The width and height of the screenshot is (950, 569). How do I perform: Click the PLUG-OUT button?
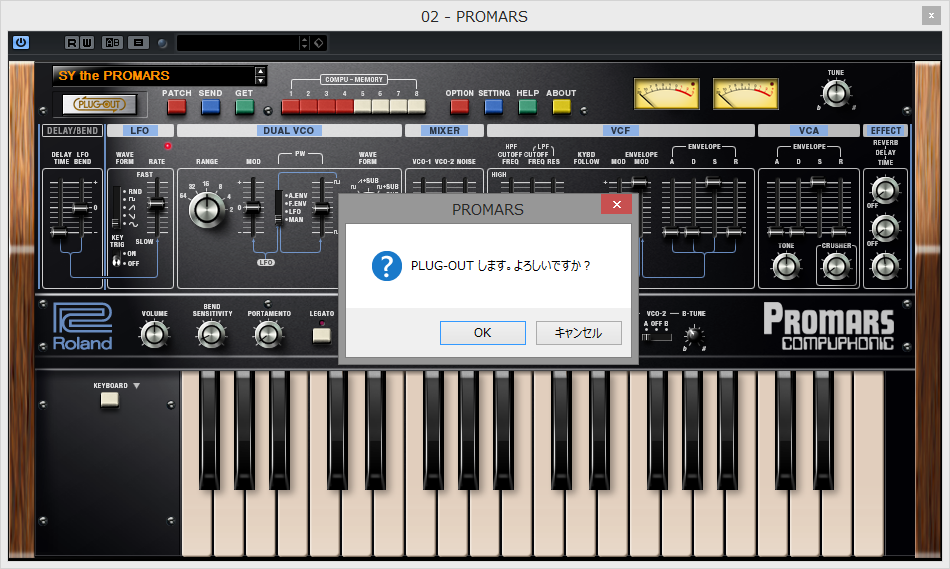[x=100, y=104]
